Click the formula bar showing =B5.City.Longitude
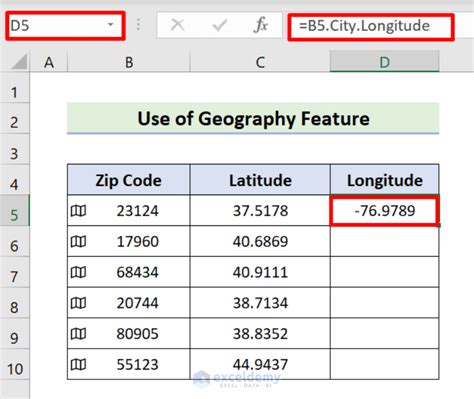Viewport: 474px width, 399px height. coord(371,26)
